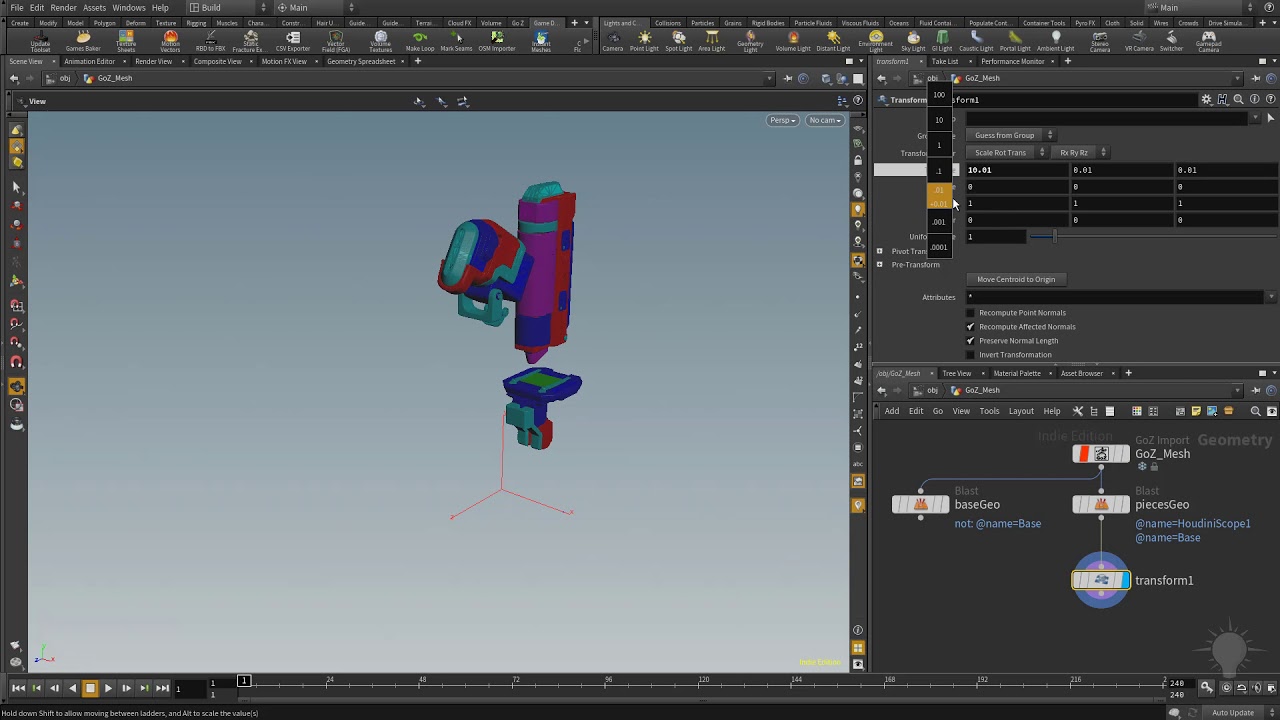Click the CSV Exporter shelf tool

293,41
